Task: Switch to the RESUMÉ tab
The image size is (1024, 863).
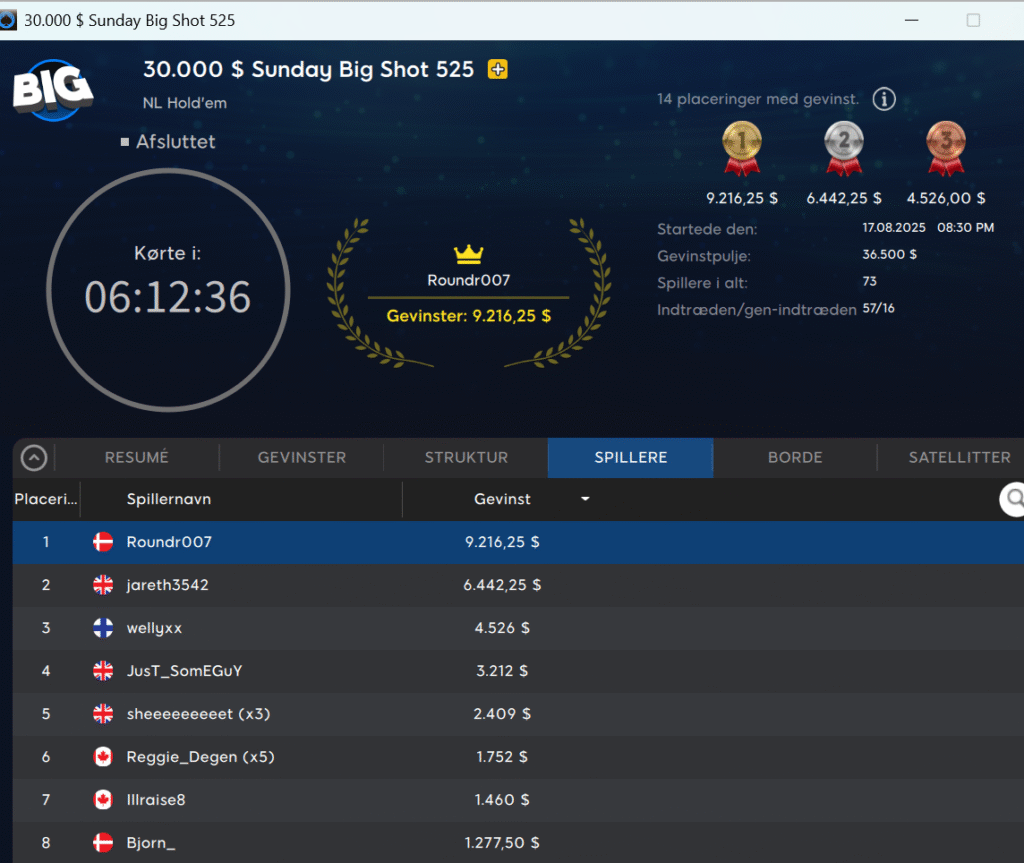Action: click(137, 458)
